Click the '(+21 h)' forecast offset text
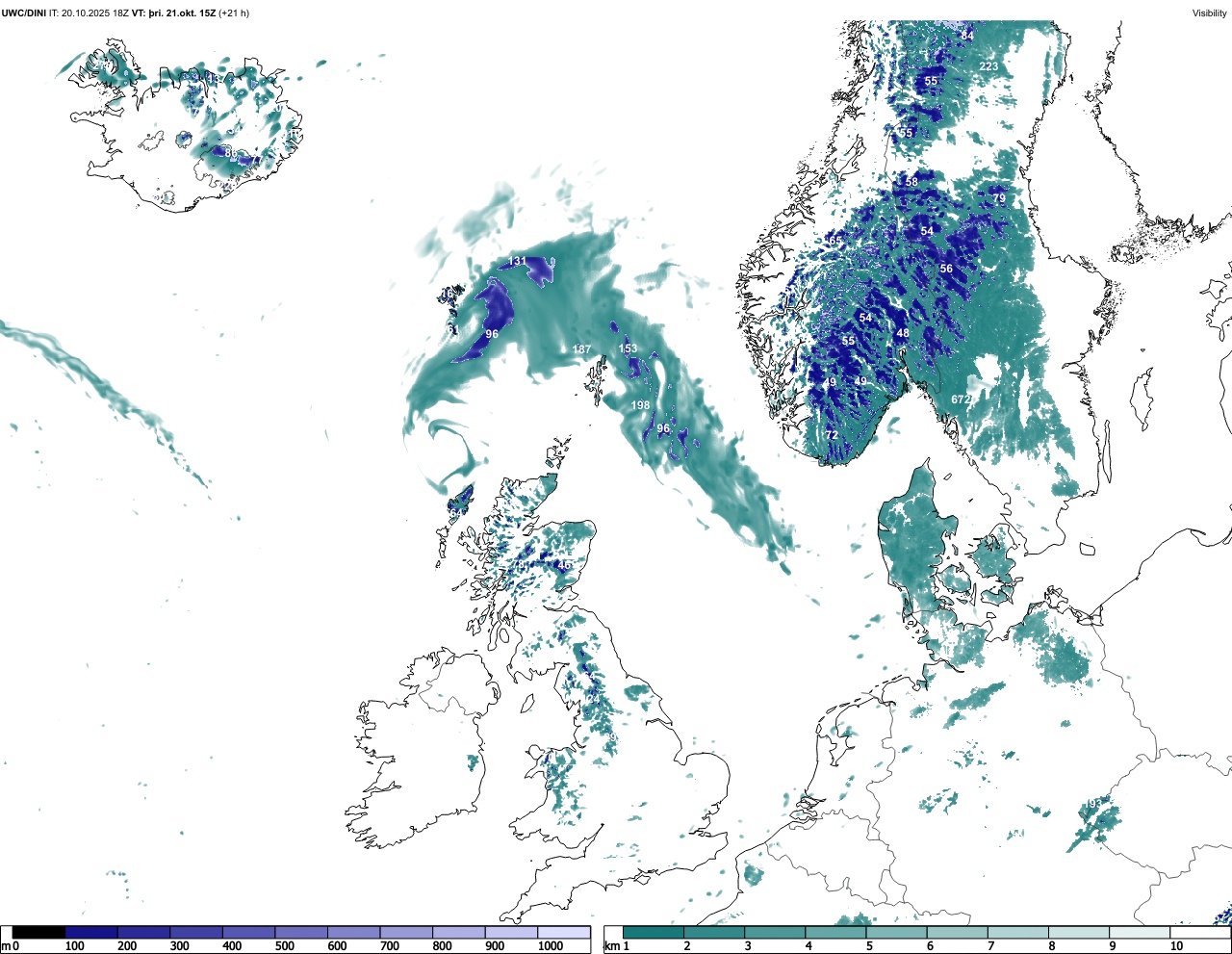The width and height of the screenshot is (1232, 954). click(234, 13)
